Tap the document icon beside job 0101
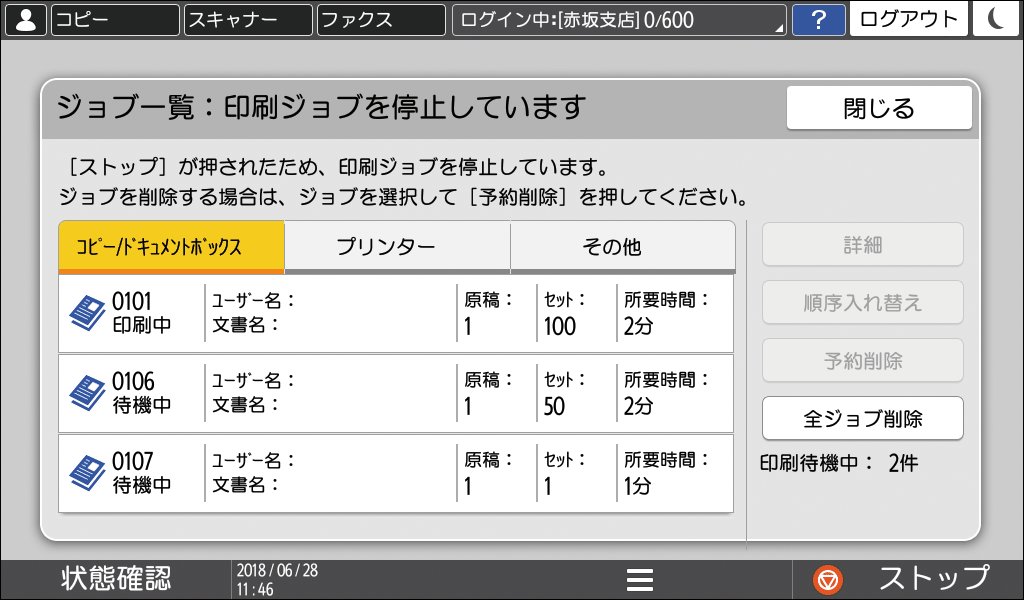 90,314
